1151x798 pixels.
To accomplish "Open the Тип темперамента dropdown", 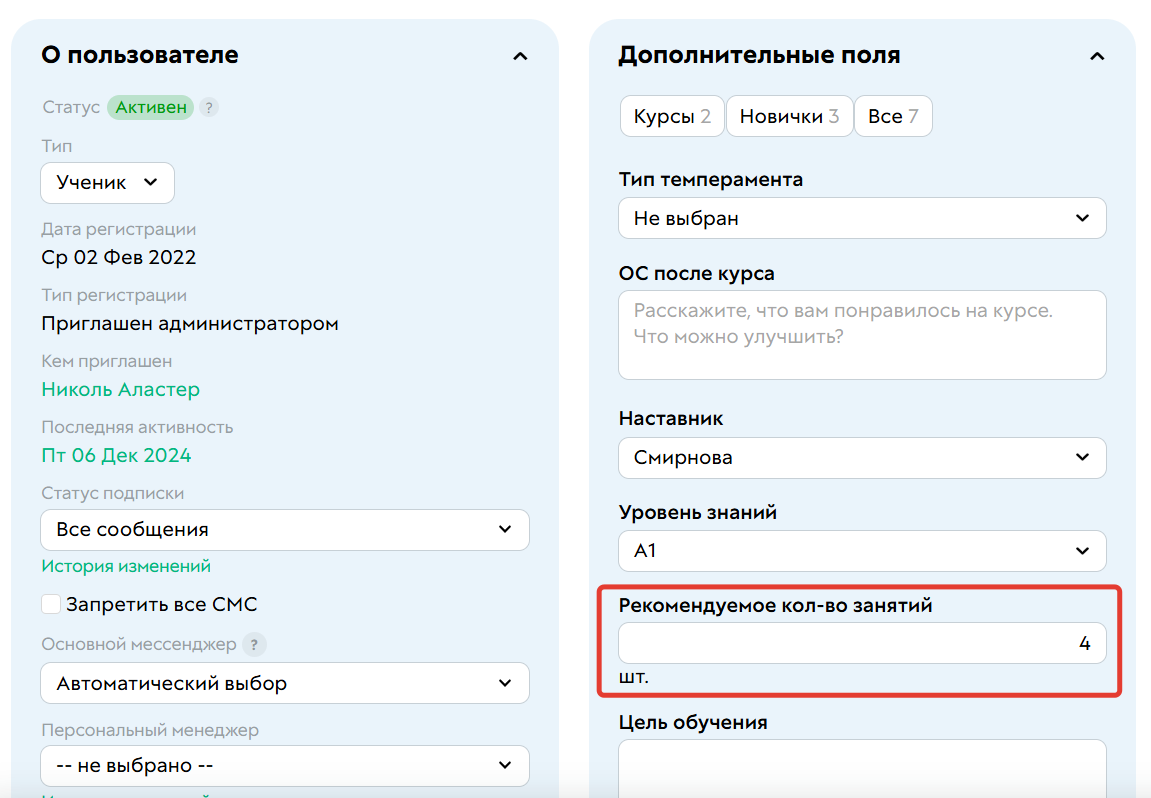I will [x=862, y=217].
